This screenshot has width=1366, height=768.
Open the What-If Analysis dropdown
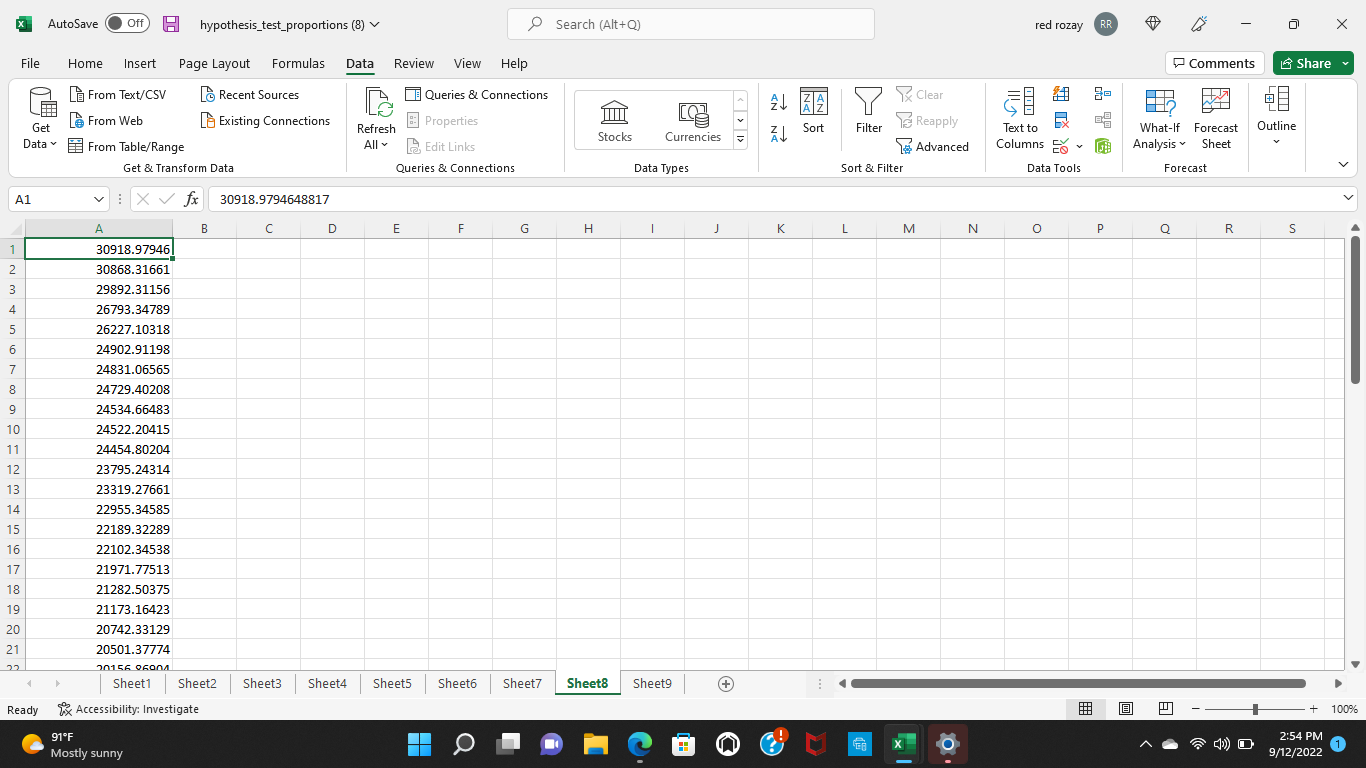[1160, 118]
